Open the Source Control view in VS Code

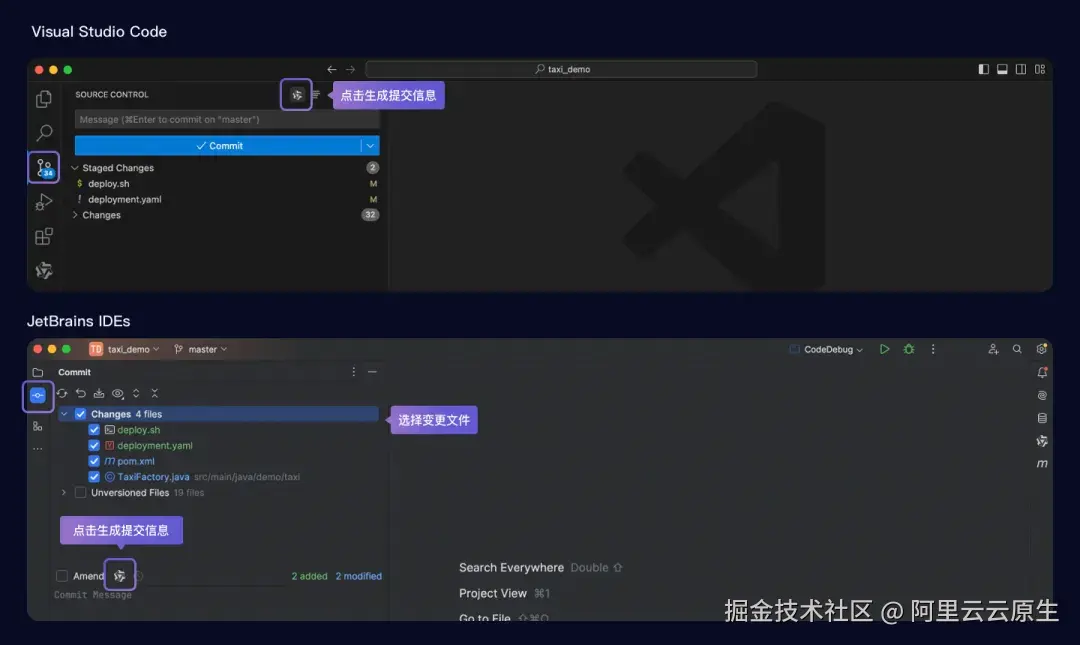(x=42, y=167)
